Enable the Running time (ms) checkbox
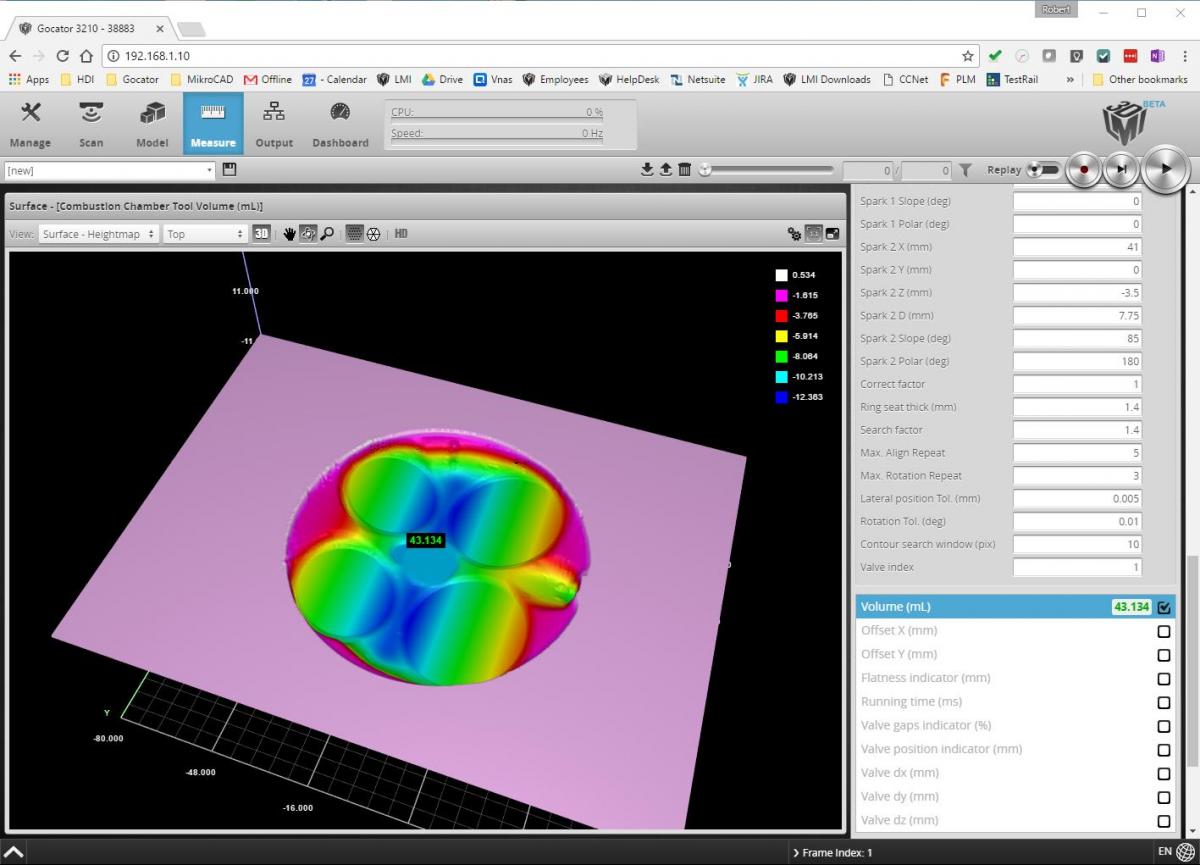1200x865 pixels. [x=1164, y=702]
